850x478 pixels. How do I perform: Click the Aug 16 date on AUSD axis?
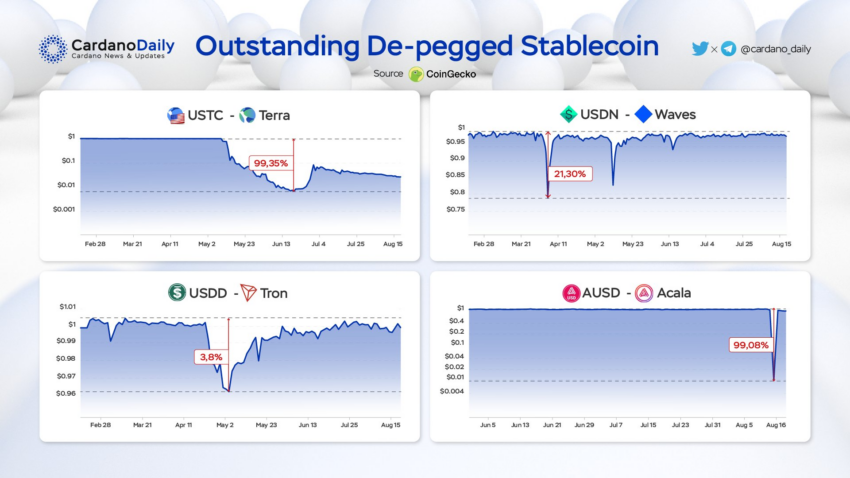pyautogui.click(x=776, y=425)
